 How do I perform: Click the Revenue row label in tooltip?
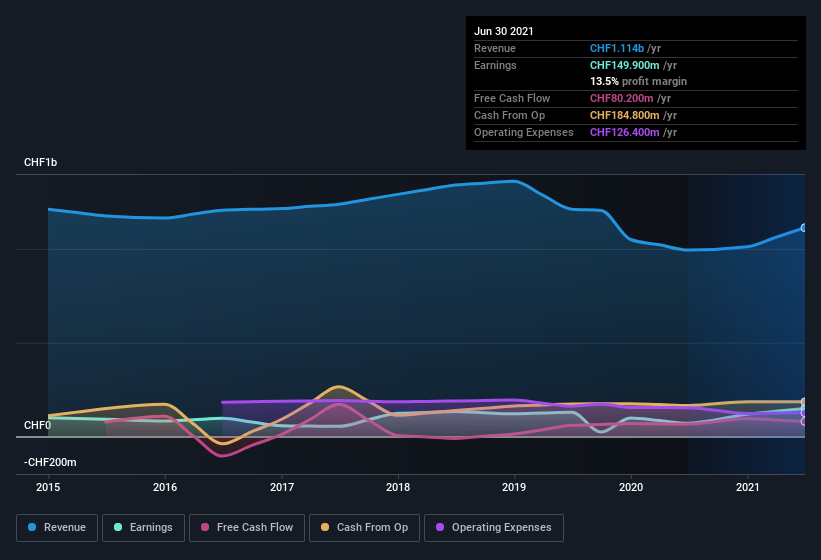pos(495,48)
